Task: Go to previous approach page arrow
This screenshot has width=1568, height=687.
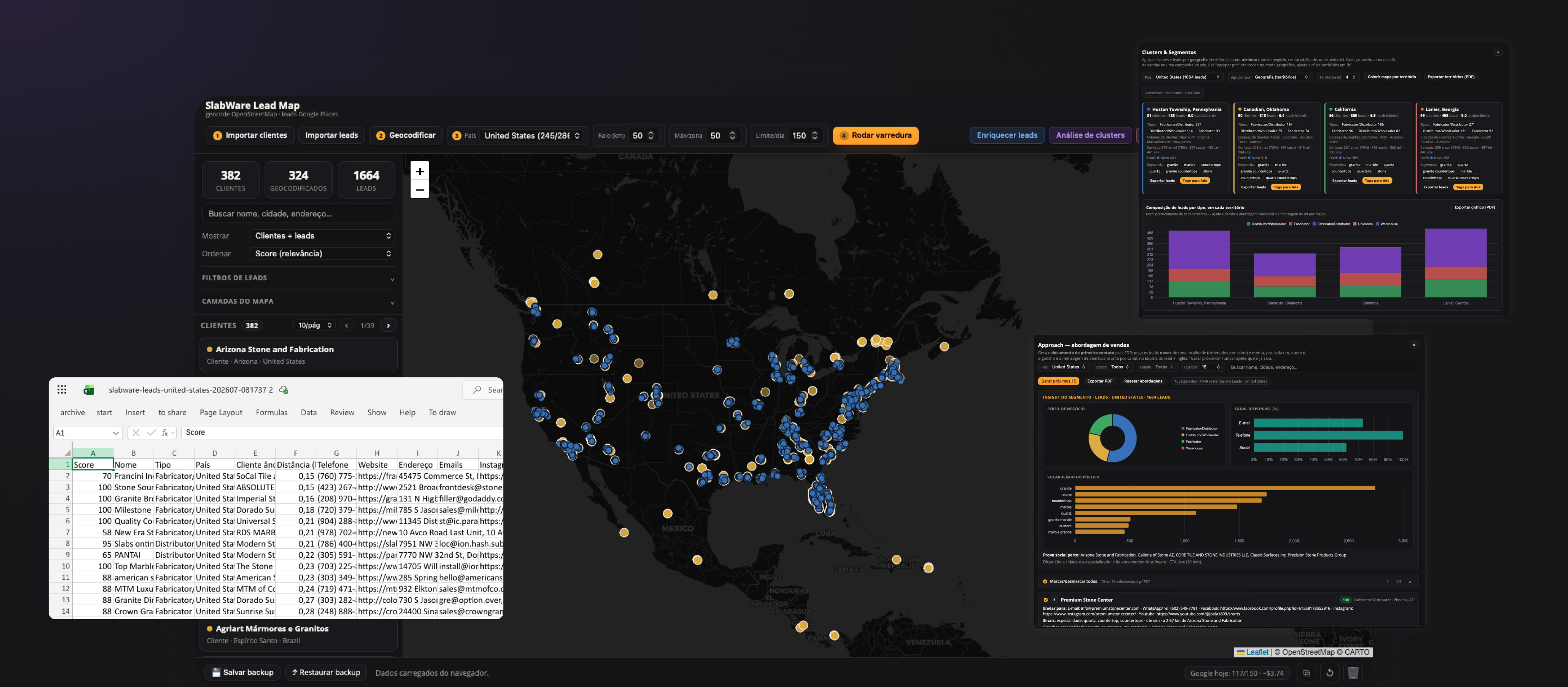Action: pyautogui.click(x=1388, y=582)
